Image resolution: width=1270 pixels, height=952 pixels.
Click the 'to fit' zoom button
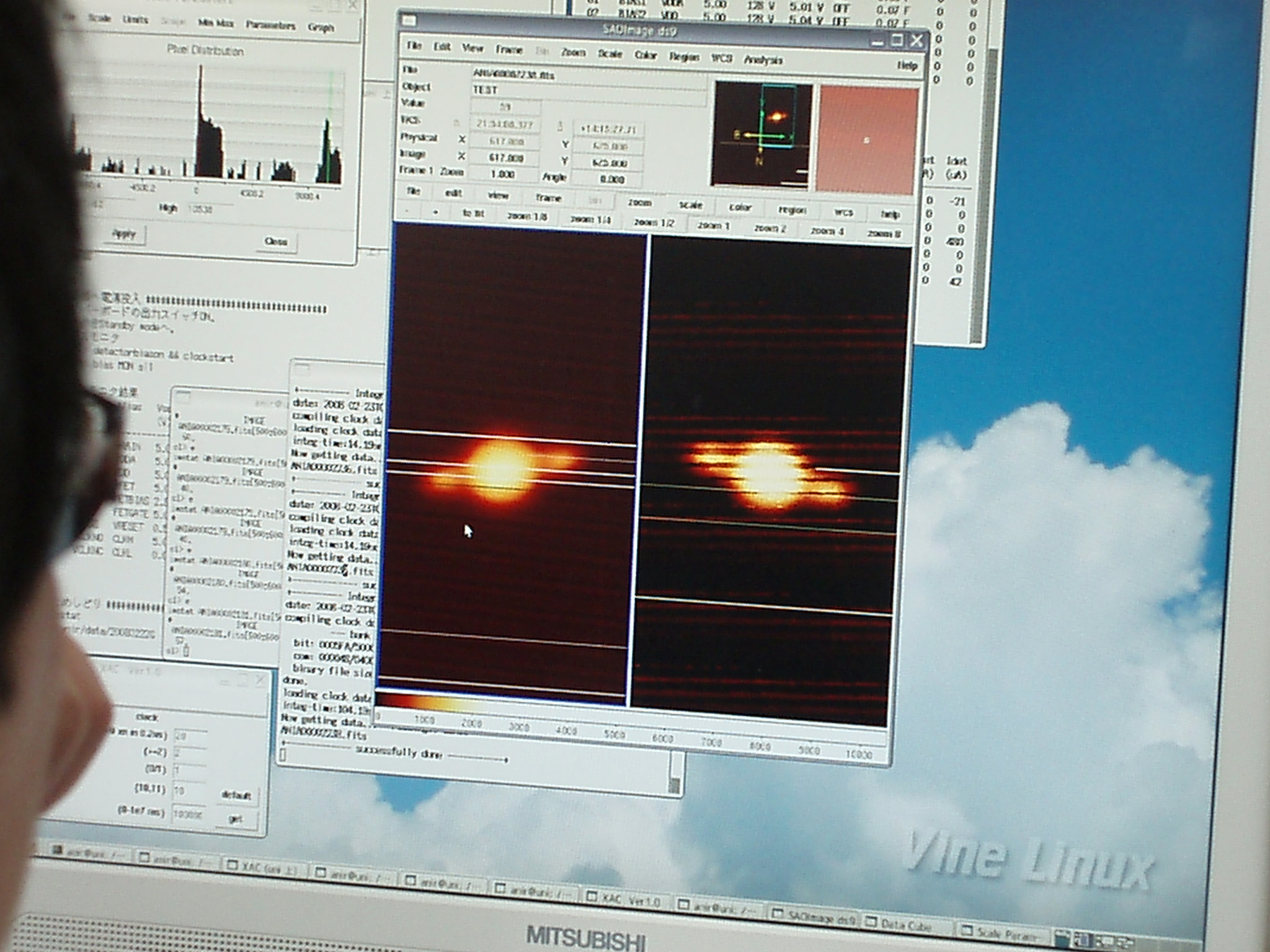473,213
